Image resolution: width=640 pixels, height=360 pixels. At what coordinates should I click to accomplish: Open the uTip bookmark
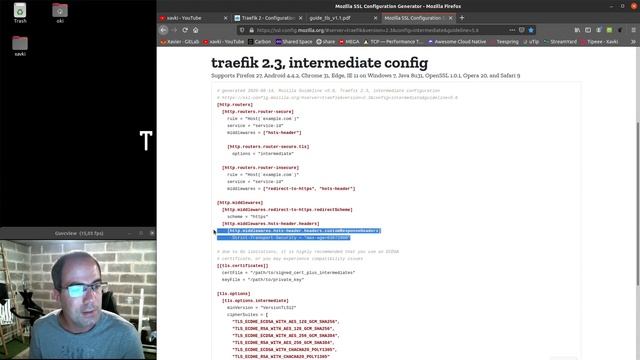(x=531, y=42)
